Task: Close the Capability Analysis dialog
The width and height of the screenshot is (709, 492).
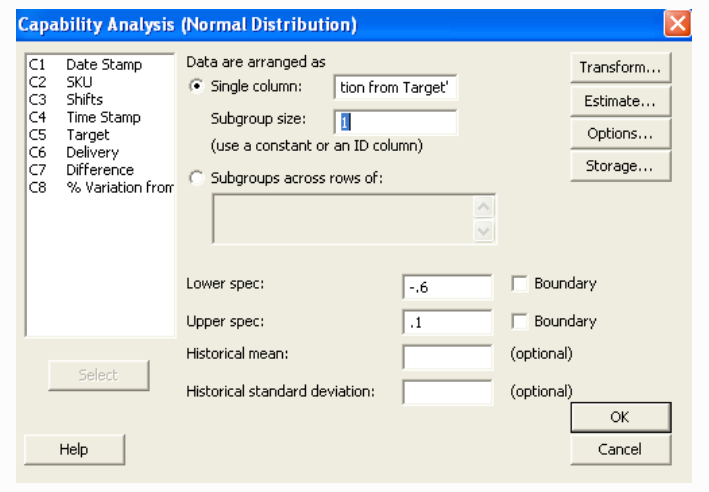Action: pyautogui.click(x=677, y=23)
